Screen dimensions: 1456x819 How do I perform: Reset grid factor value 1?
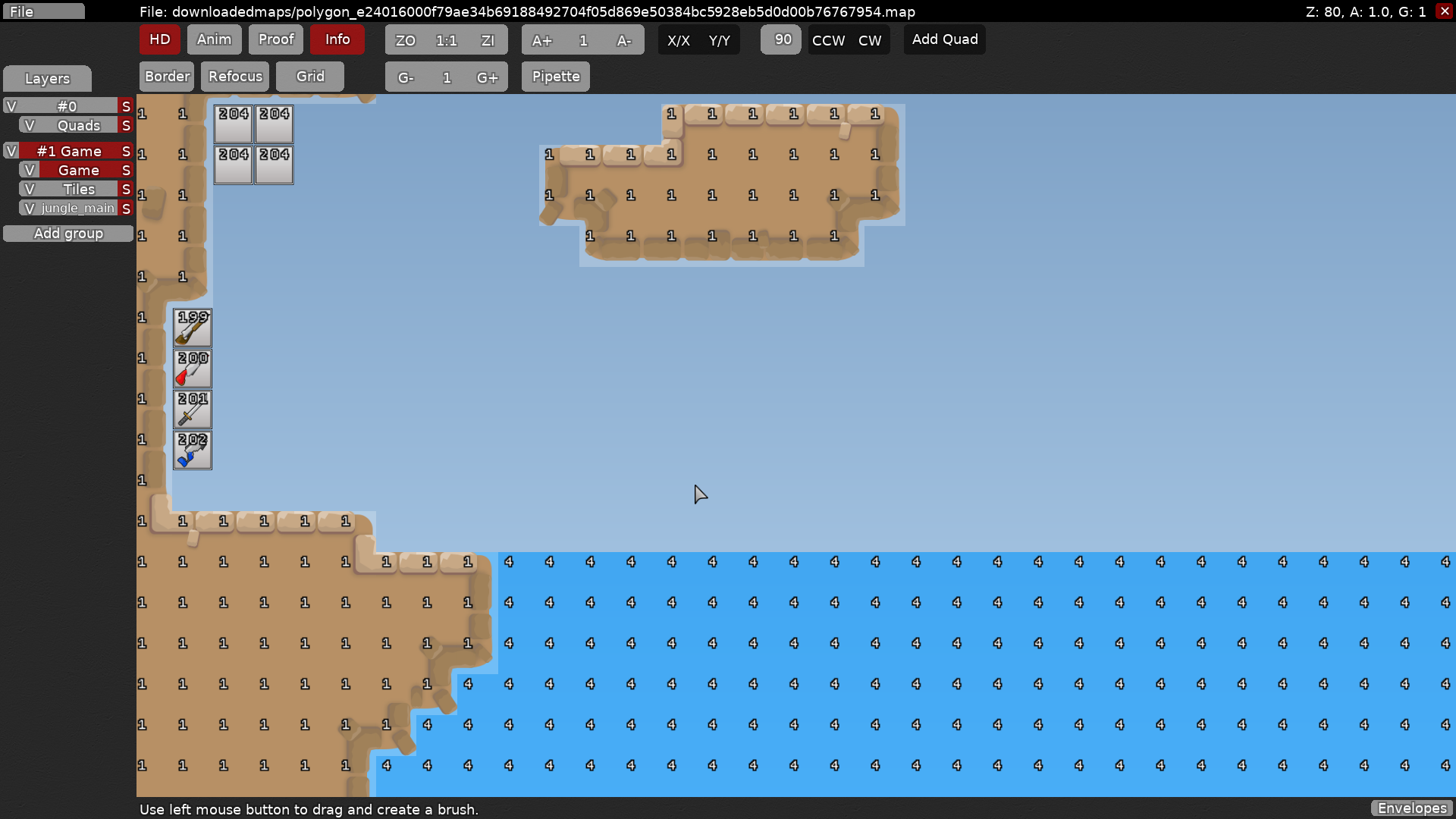(x=447, y=77)
